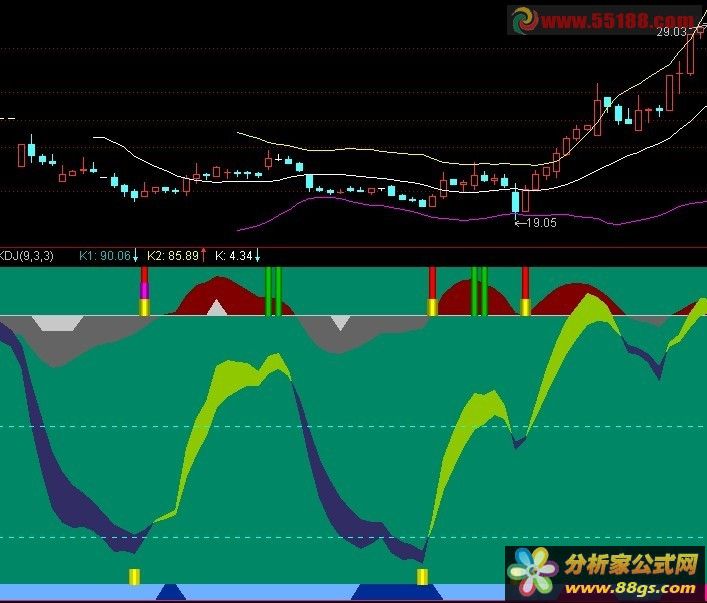Click the red-yellow signal bar right of the second green pair
This screenshot has width=707, height=603.
coord(525,291)
